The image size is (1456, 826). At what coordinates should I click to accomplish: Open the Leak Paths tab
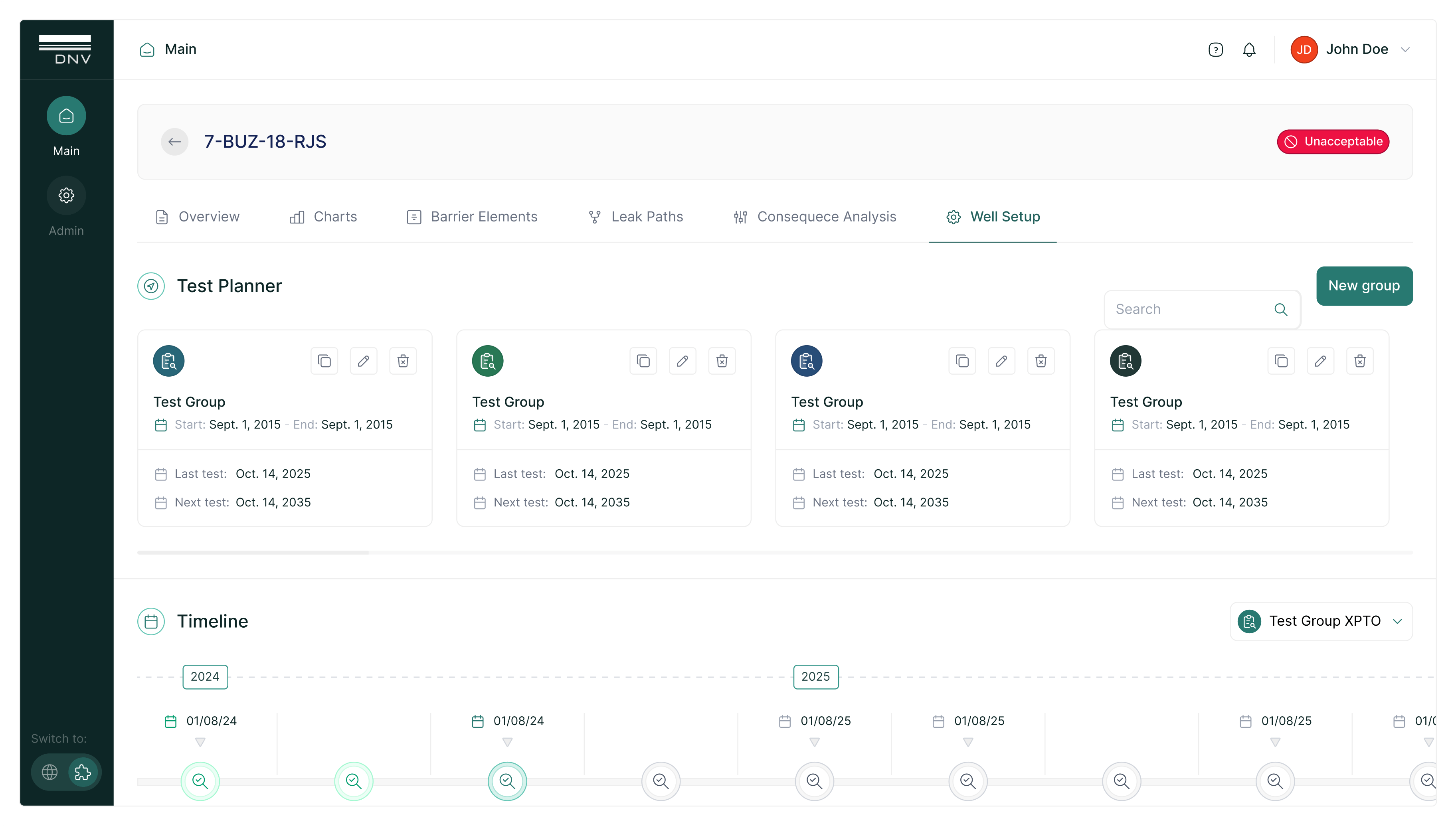click(635, 217)
